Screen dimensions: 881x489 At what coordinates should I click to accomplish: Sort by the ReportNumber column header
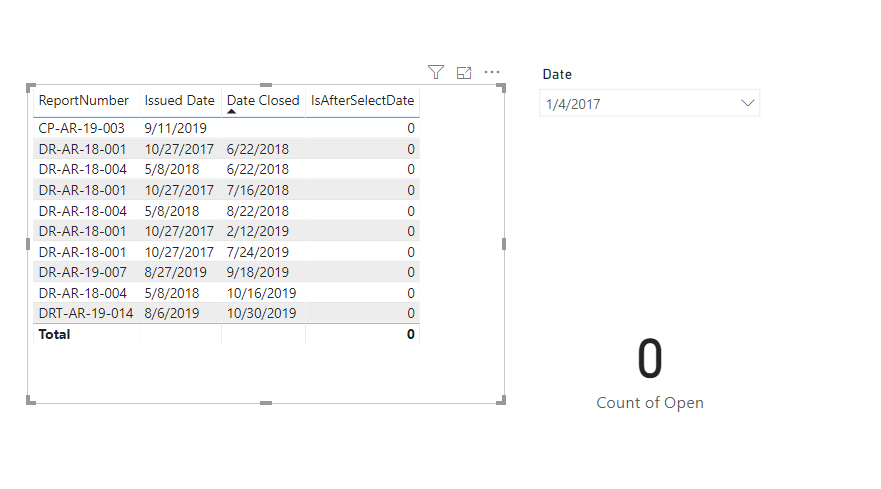click(83, 100)
